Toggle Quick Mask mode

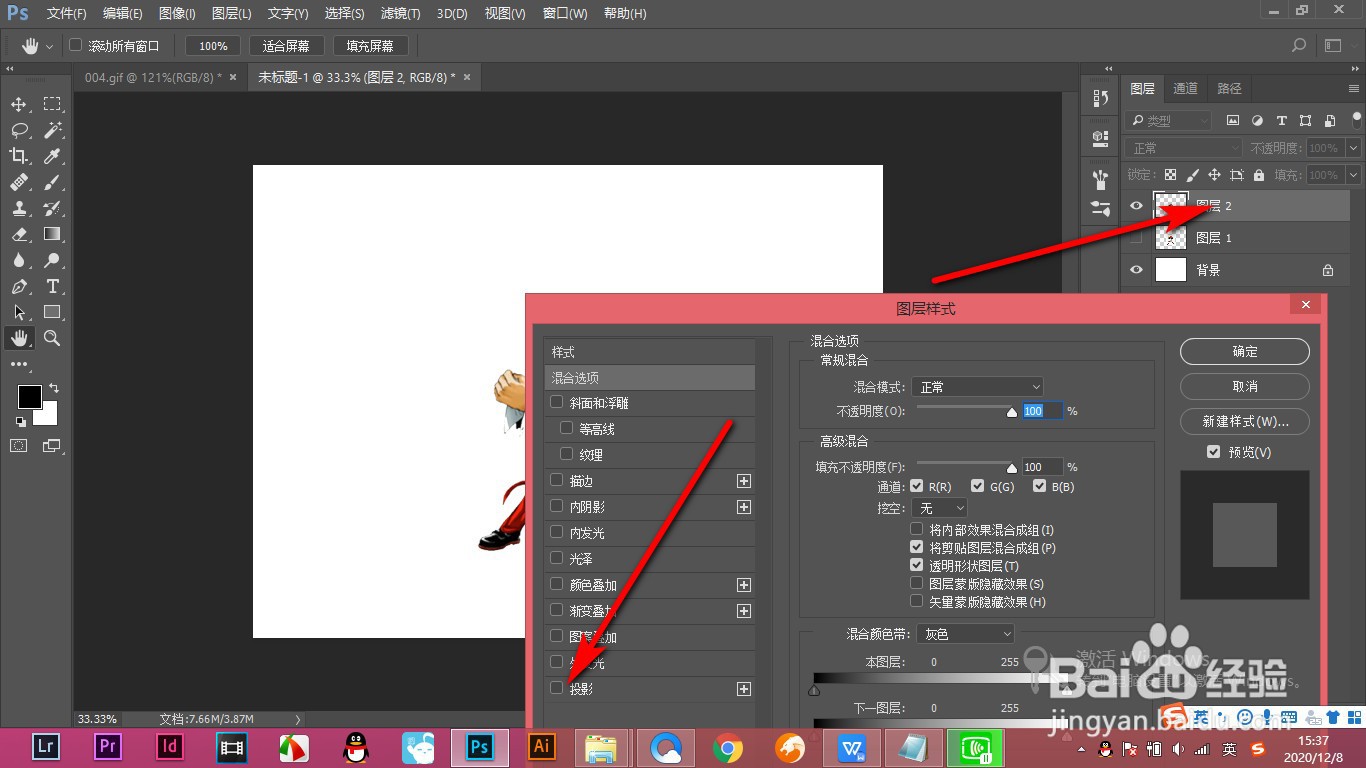click(19, 445)
